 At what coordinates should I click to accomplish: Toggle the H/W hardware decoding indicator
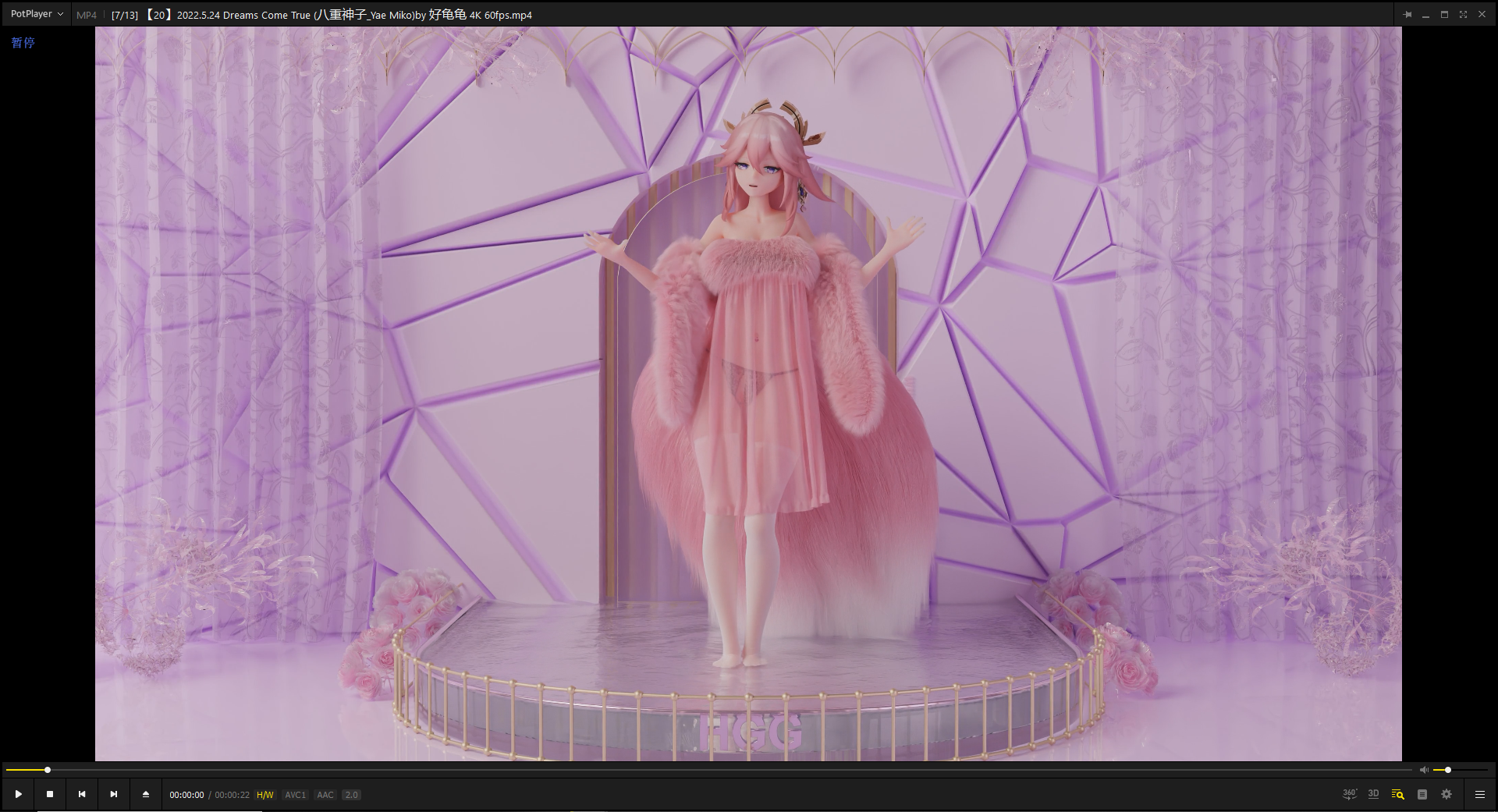[265, 795]
